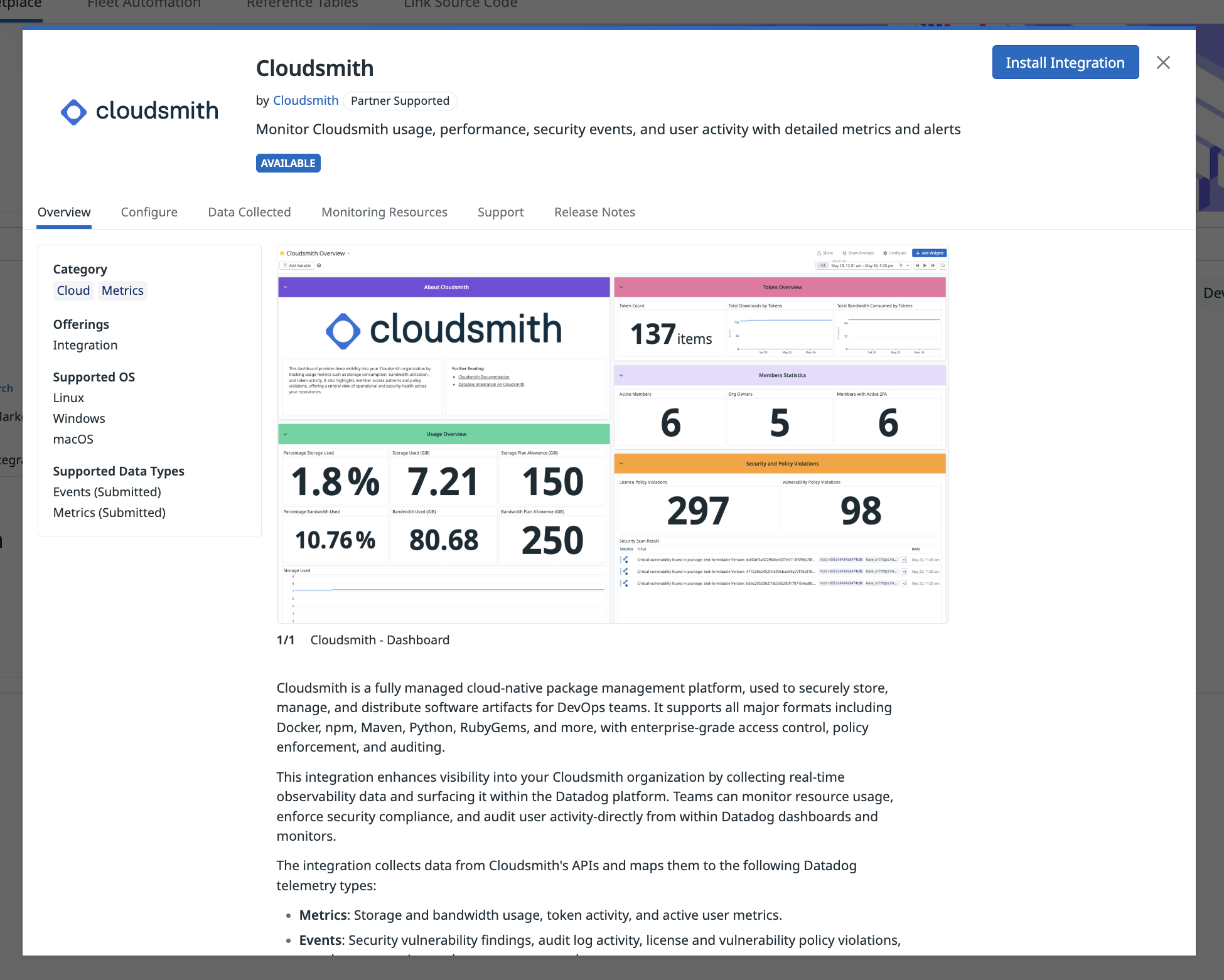Collapse the Token Overview section chevron
The width and height of the screenshot is (1224, 980).
[x=621, y=287]
